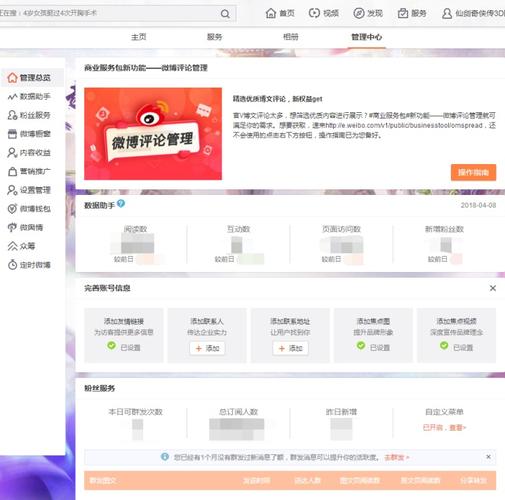Image resolution: width=505 pixels, height=500 pixels.
Task: Click green check icon under 添加焦点视频
Action: coord(444,346)
